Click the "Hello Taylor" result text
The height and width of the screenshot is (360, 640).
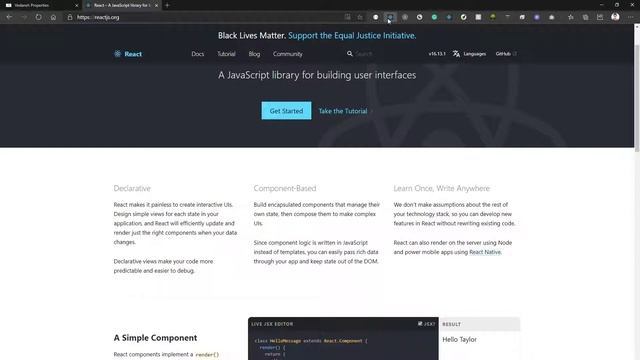(459, 339)
